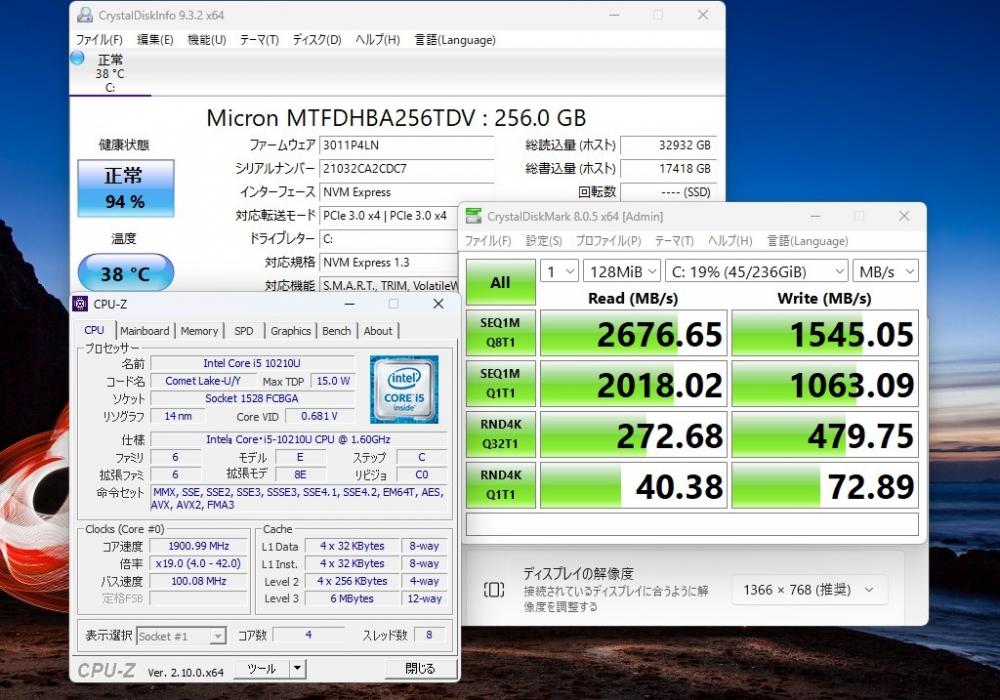Screen dimensions: 1000x700
Task: Click the serial number 21032CA2CDC7
Action: pyautogui.click(x=406, y=168)
